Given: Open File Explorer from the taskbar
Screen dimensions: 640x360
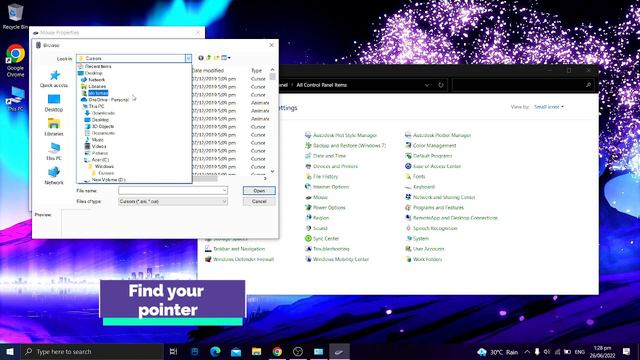Looking at the screenshot, I should (256, 351).
